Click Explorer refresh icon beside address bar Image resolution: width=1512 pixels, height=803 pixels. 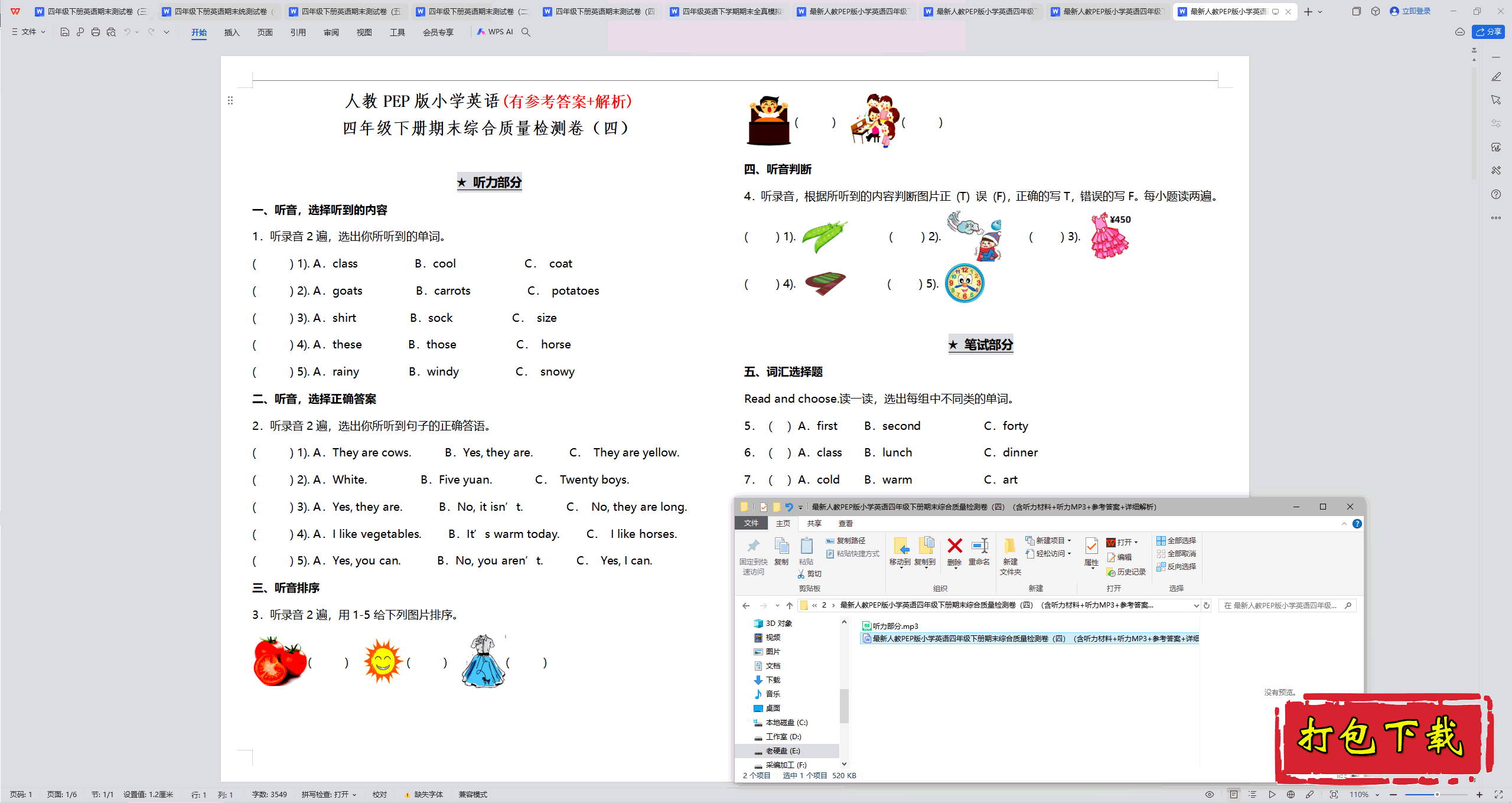click(1207, 605)
